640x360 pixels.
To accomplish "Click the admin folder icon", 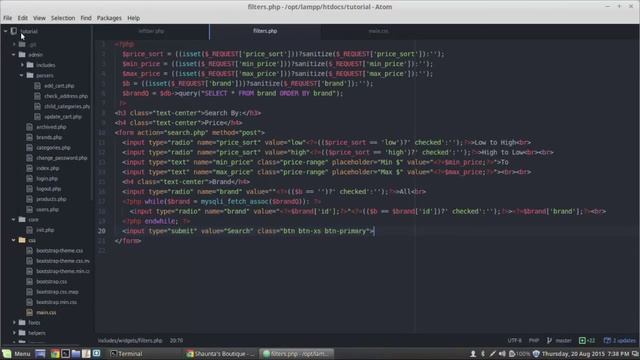I will point(22,54).
